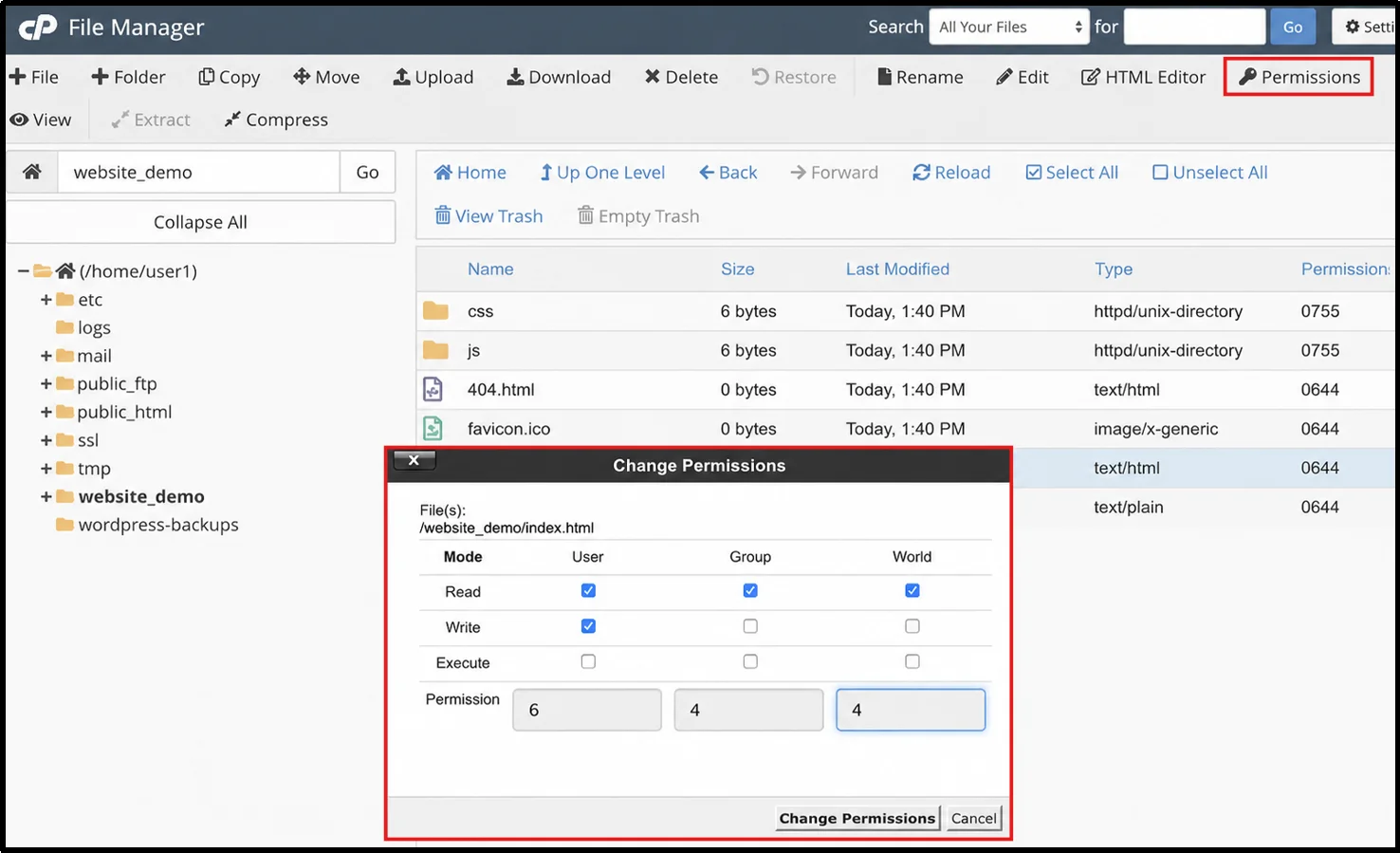Uncheck World Read permission
Image resolution: width=1400 pixels, height=853 pixels.
pyautogui.click(x=912, y=590)
